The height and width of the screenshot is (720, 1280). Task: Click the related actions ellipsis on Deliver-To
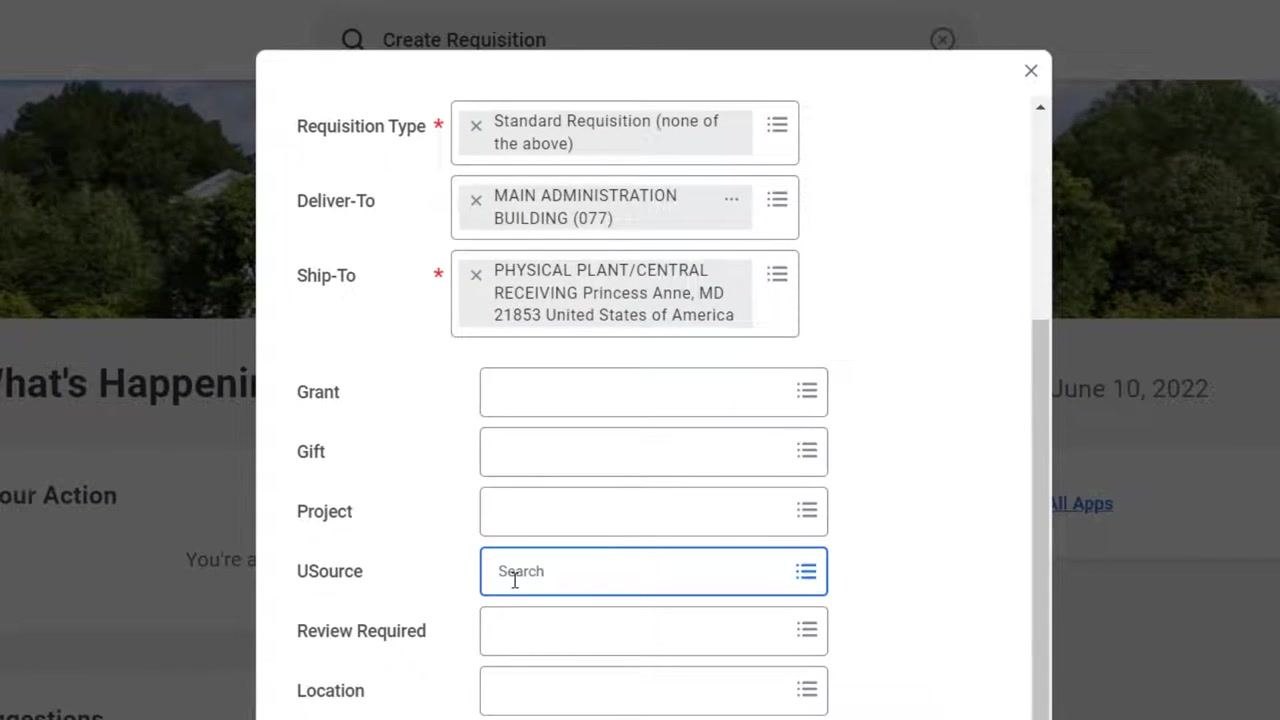click(732, 199)
